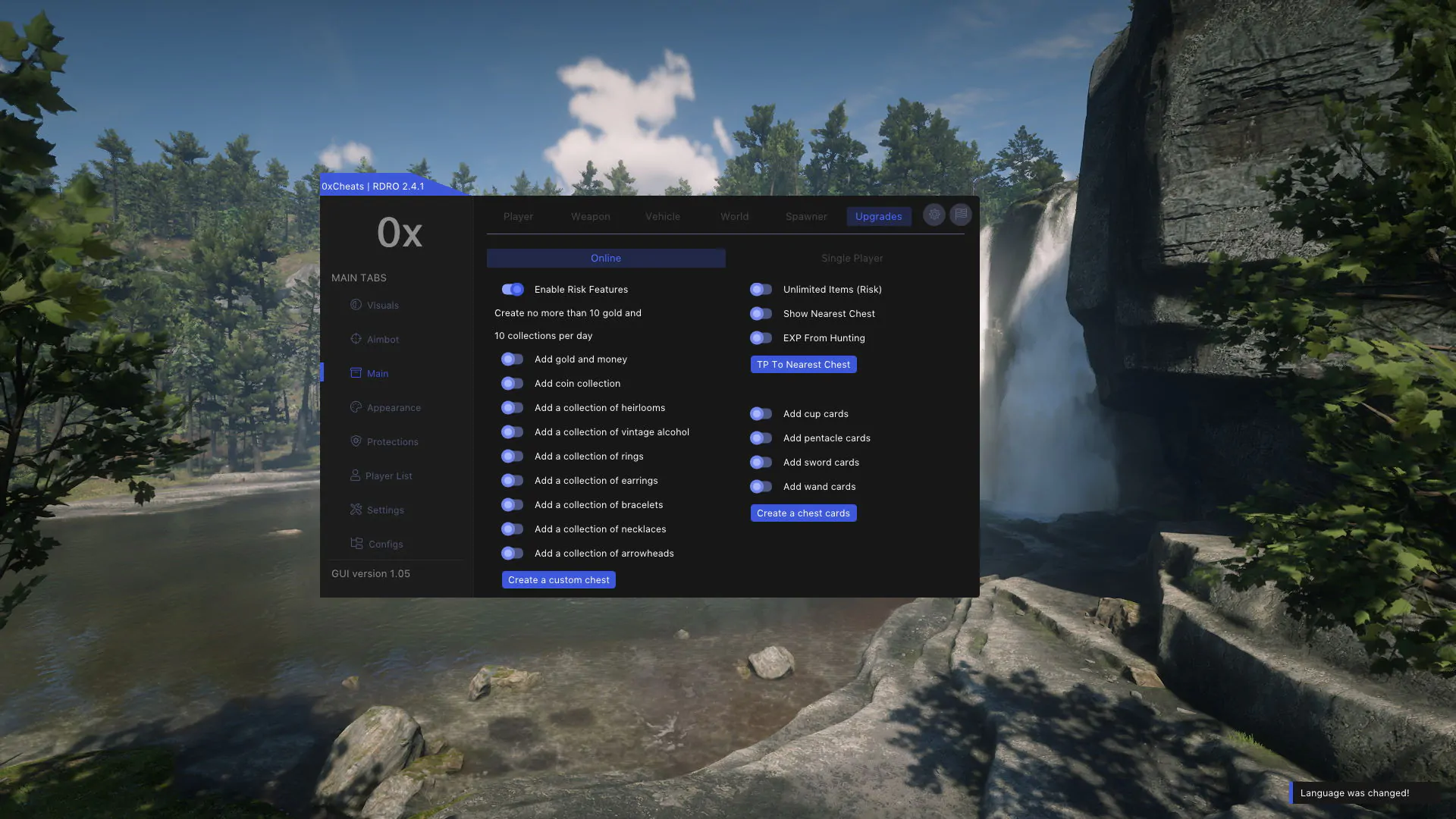Click the flag language icon
The height and width of the screenshot is (819, 1456).
(x=960, y=215)
